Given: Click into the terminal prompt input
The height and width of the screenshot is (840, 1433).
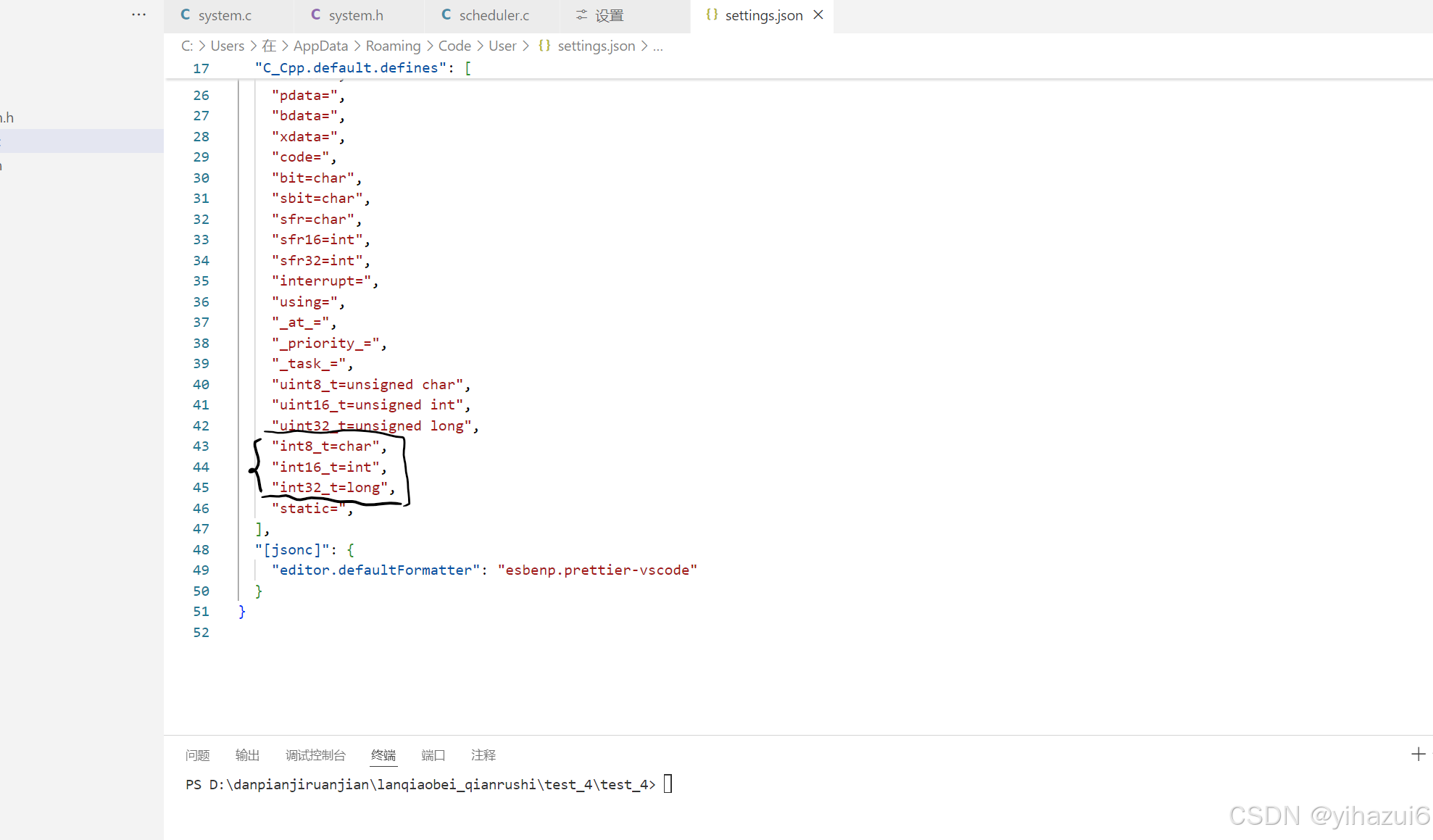Looking at the screenshot, I should point(668,784).
